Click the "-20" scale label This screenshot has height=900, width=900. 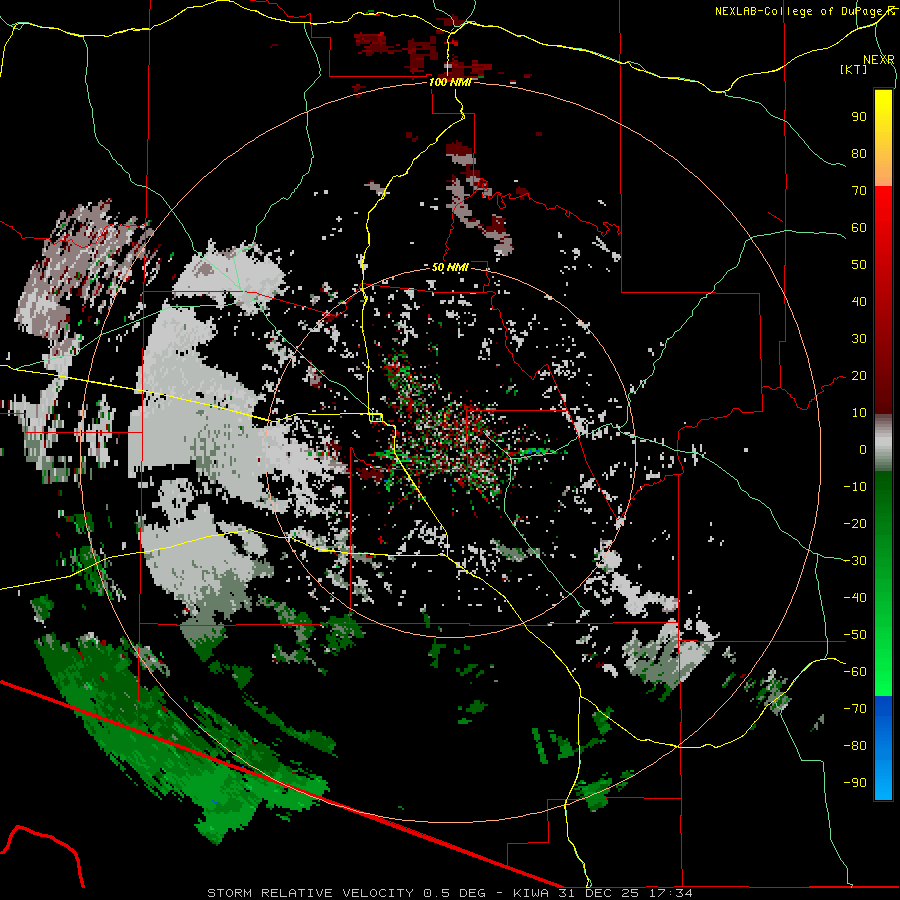855,524
